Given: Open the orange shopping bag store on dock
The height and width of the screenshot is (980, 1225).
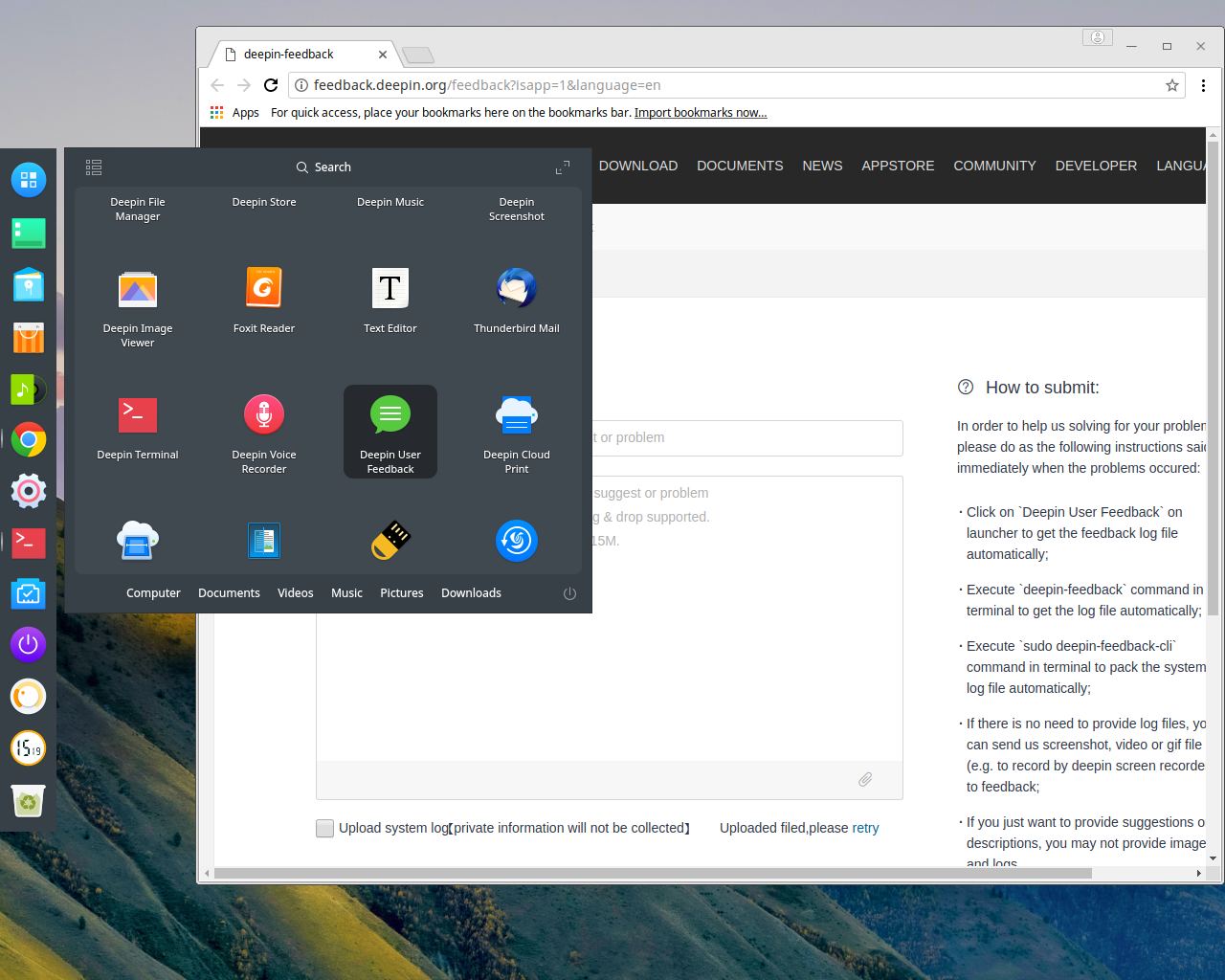Looking at the screenshot, I should (29, 337).
